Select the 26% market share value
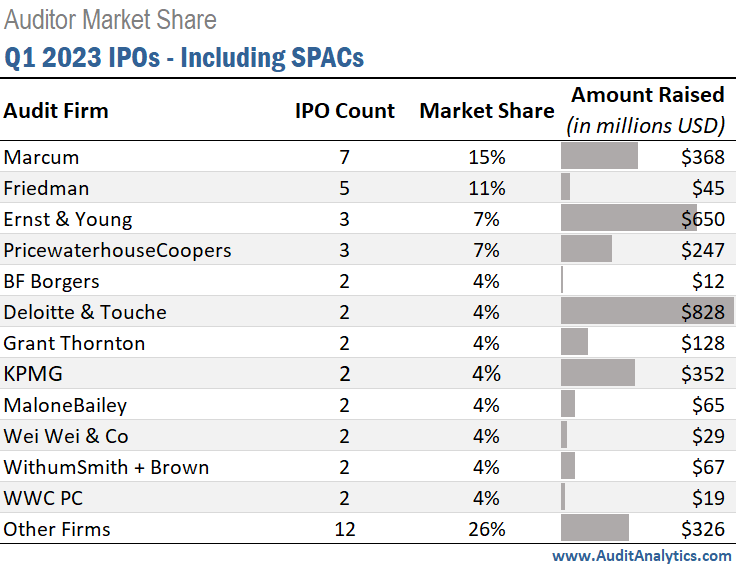The height and width of the screenshot is (565, 742). click(x=487, y=529)
